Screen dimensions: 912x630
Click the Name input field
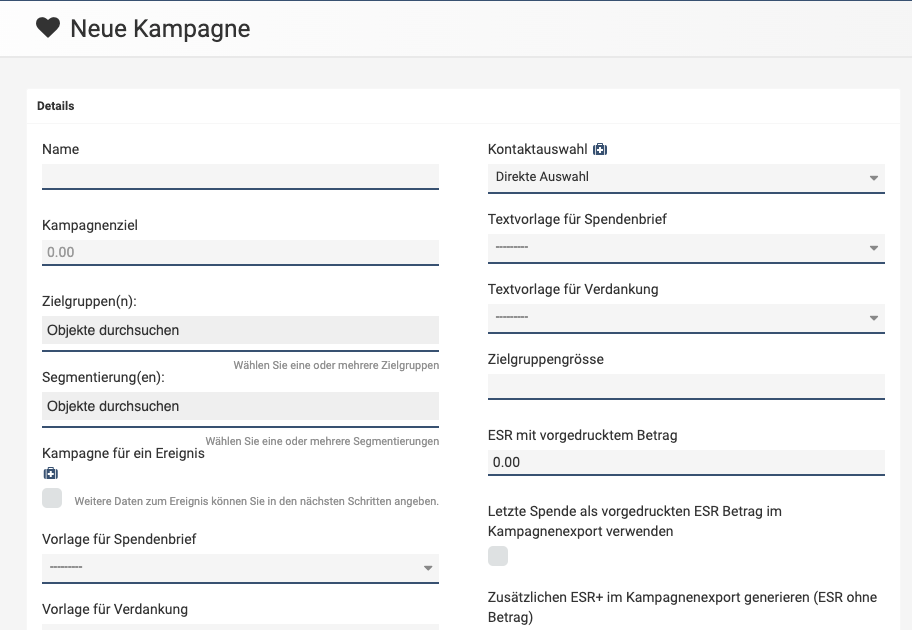240,176
